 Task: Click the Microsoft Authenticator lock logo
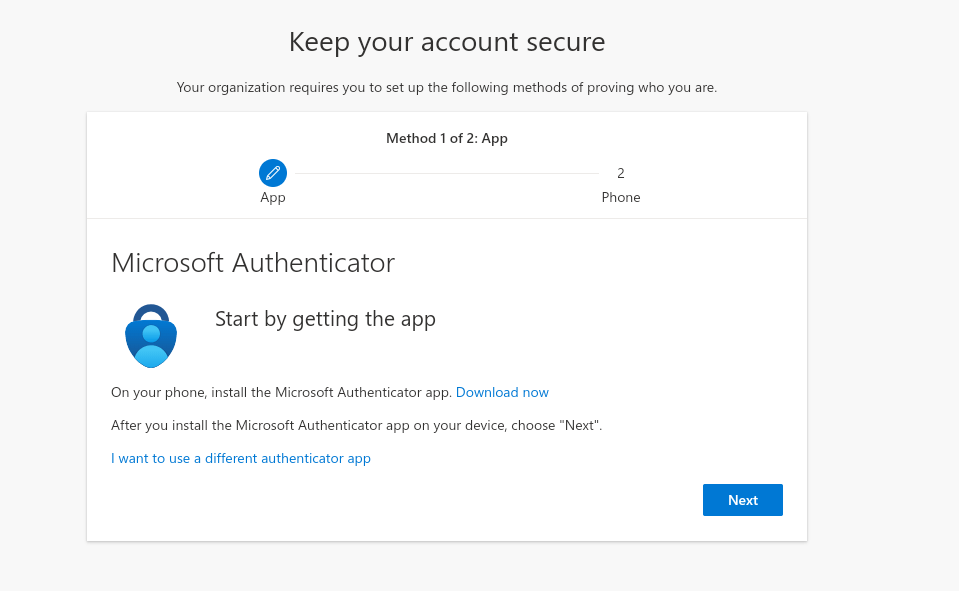[x=151, y=336]
